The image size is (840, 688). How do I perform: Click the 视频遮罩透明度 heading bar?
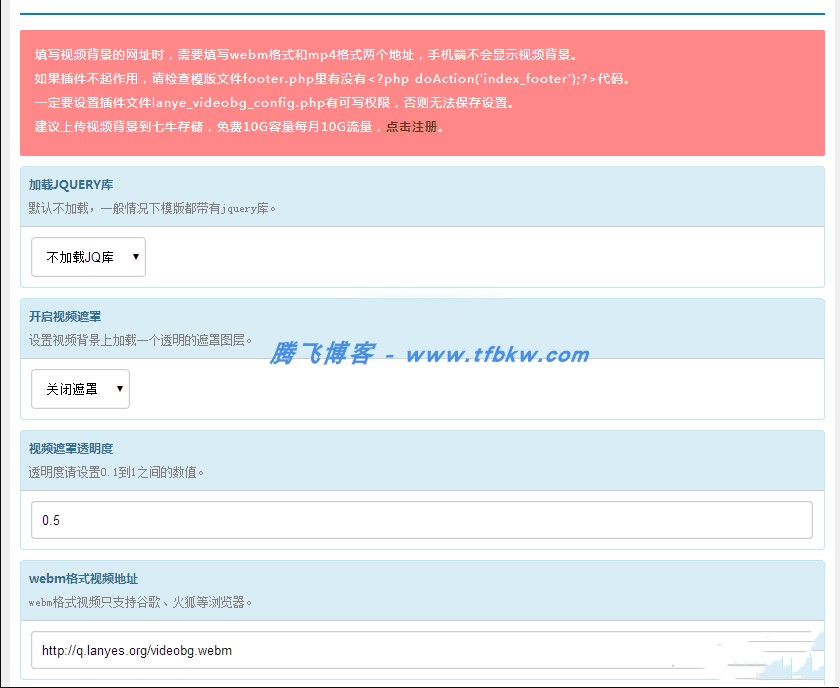point(68,448)
